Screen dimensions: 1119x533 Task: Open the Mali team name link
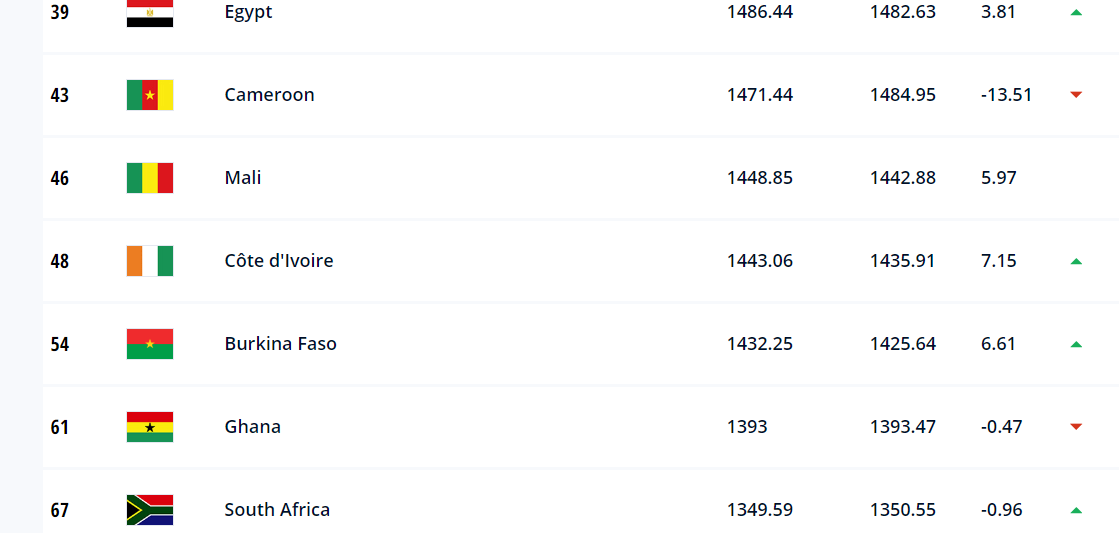coord(243,178)
